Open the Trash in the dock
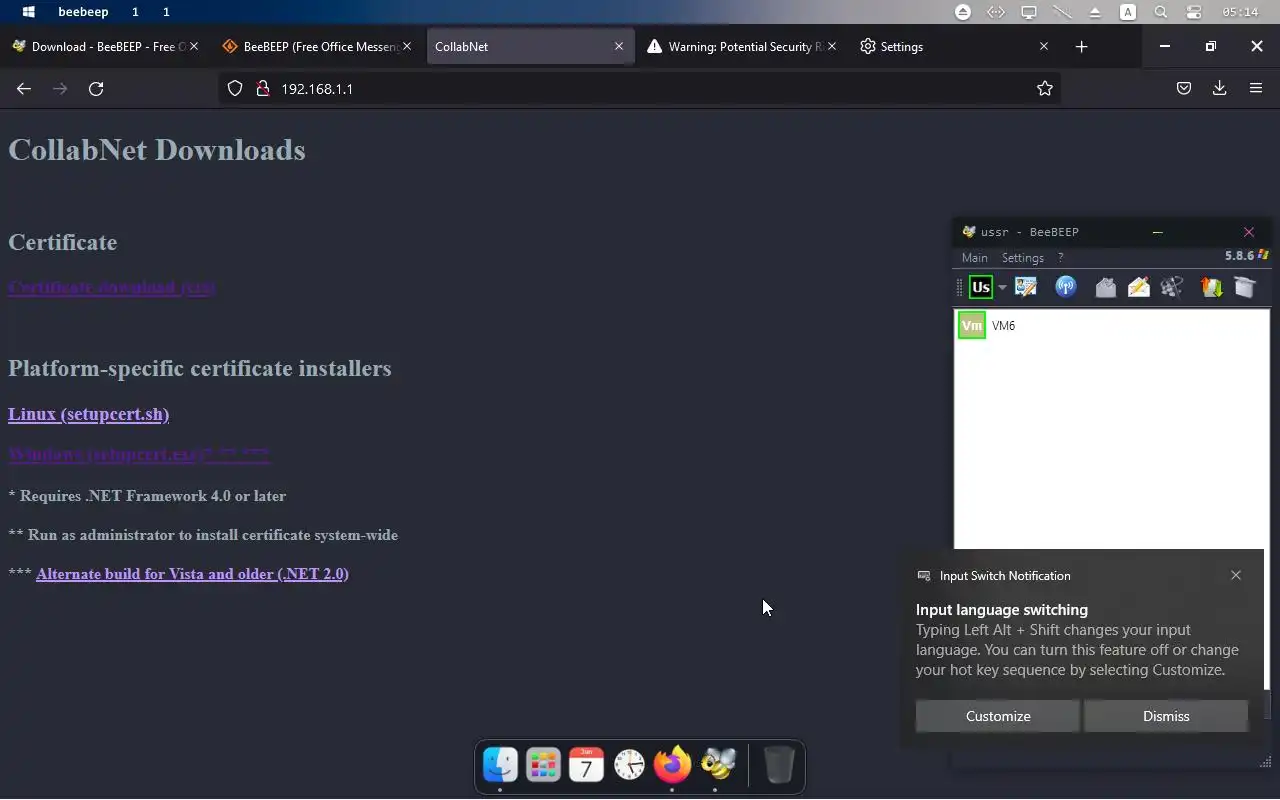 [779, 765]
